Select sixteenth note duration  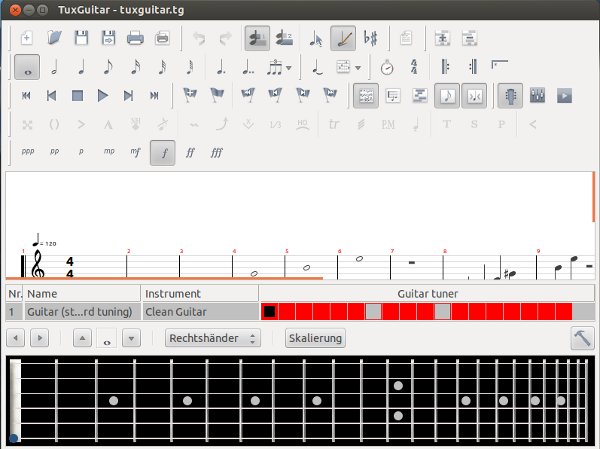[135, 67]
